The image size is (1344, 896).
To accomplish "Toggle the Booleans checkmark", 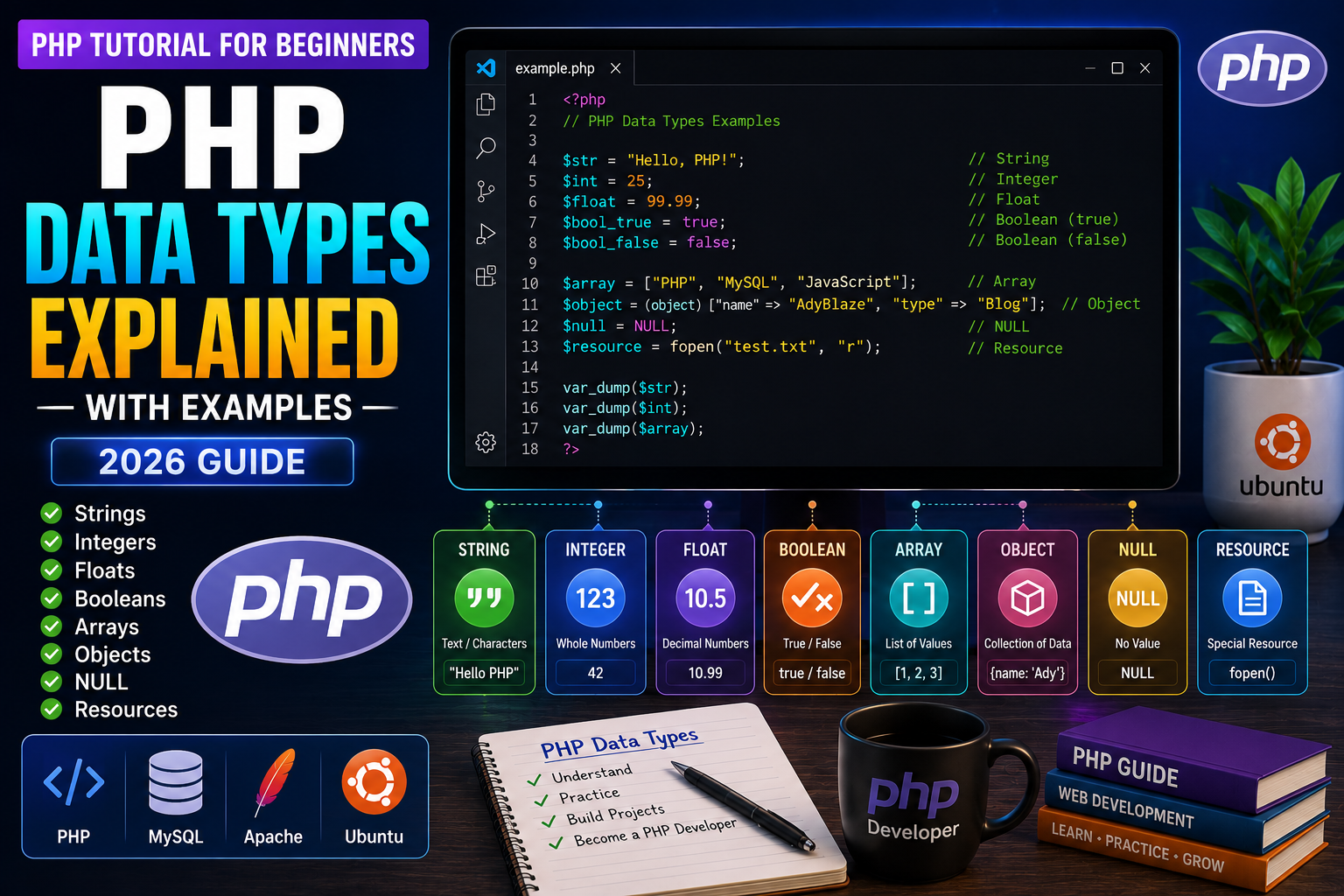I will pos(52,598).
